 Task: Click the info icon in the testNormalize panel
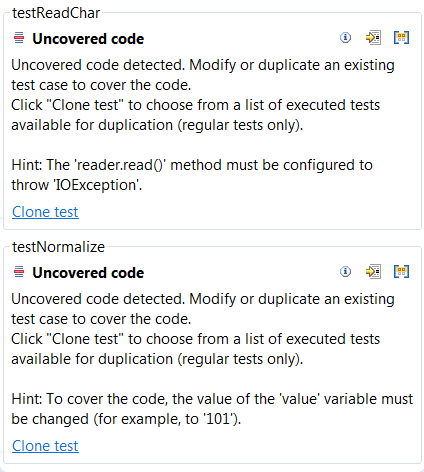click(345, 272)
